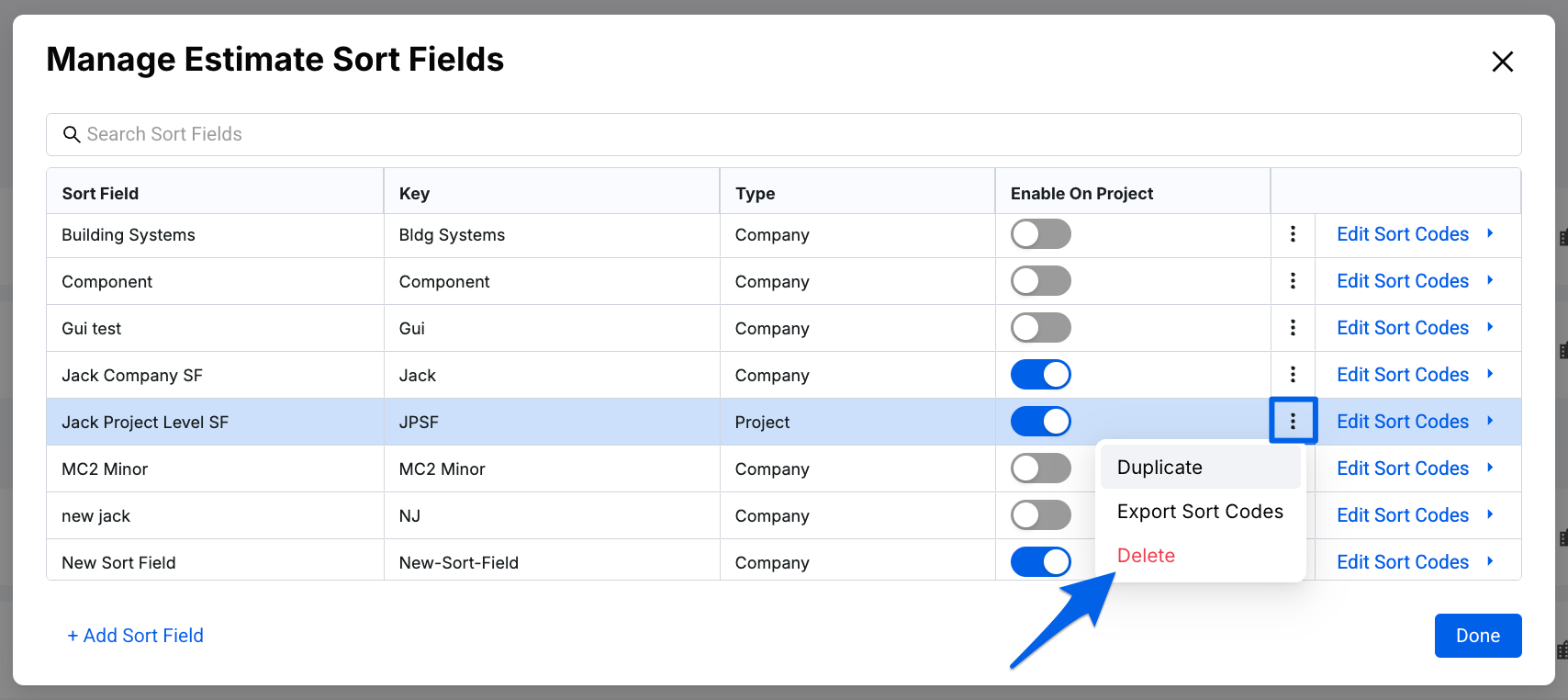1568x700 pixels.
Task: Disable the Jack Company SF toggle
Action: tap(1040, 375)
